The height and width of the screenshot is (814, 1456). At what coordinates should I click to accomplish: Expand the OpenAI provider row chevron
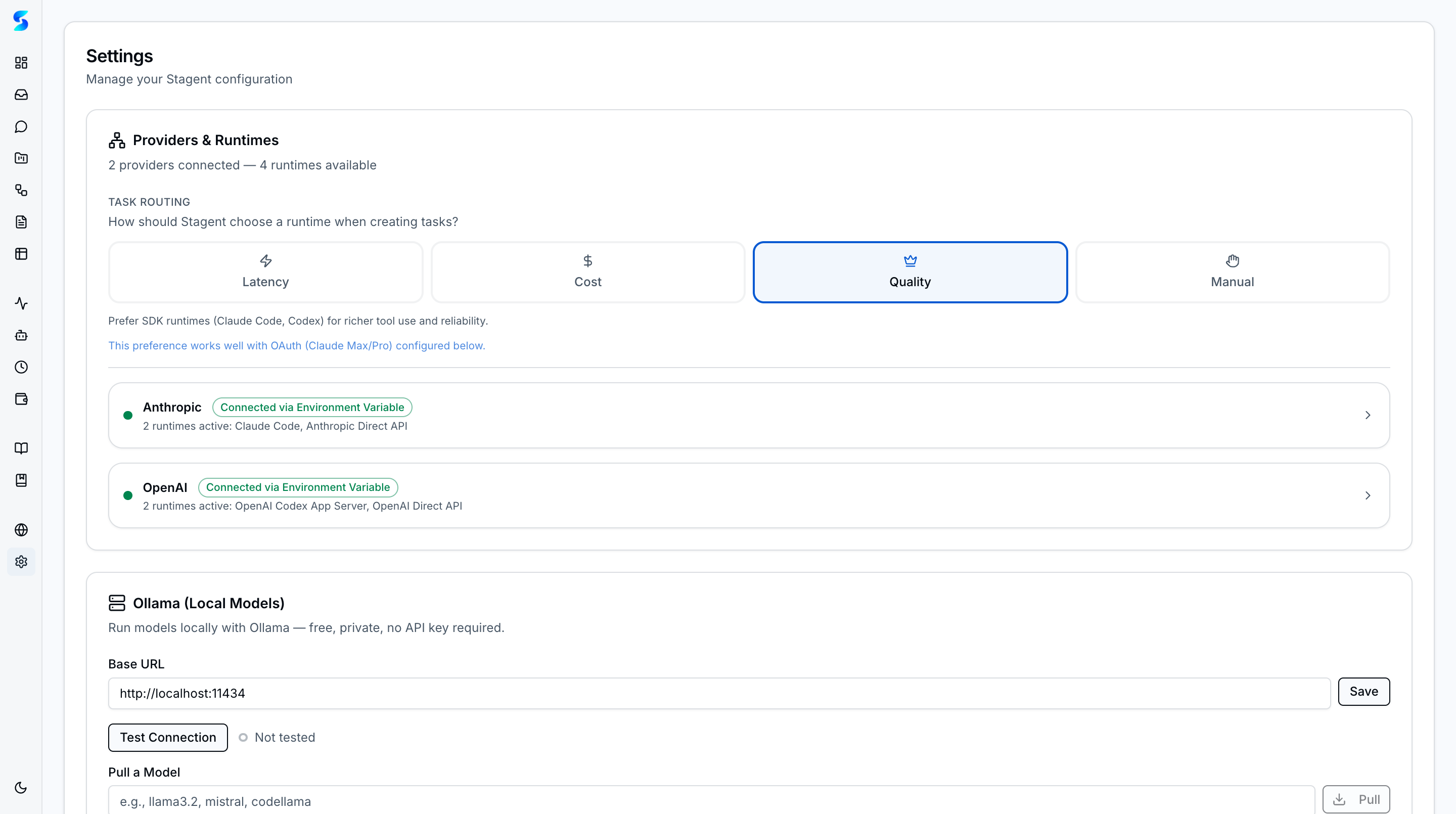pos(1367,496)
